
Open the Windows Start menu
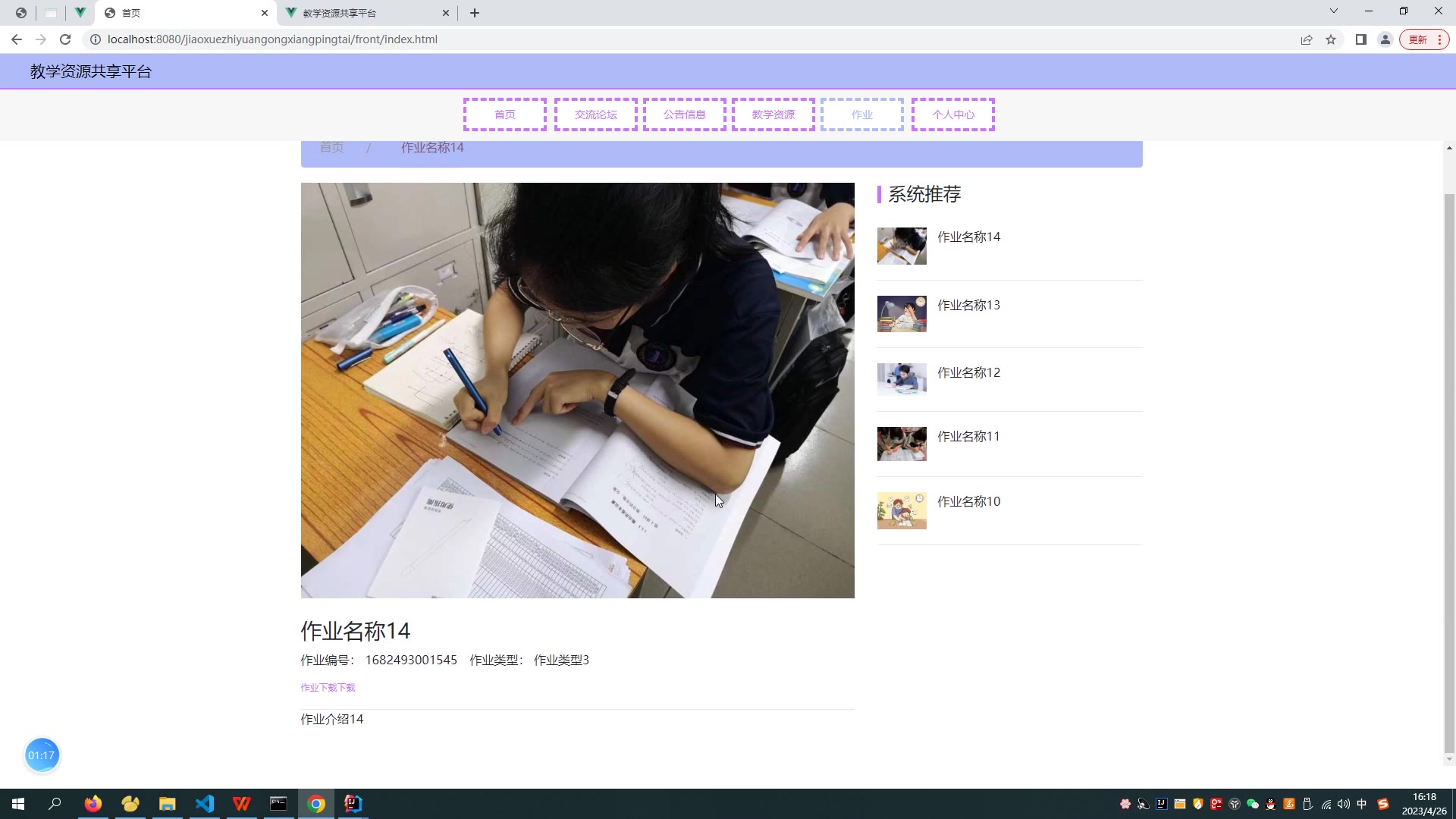[18, 804]
